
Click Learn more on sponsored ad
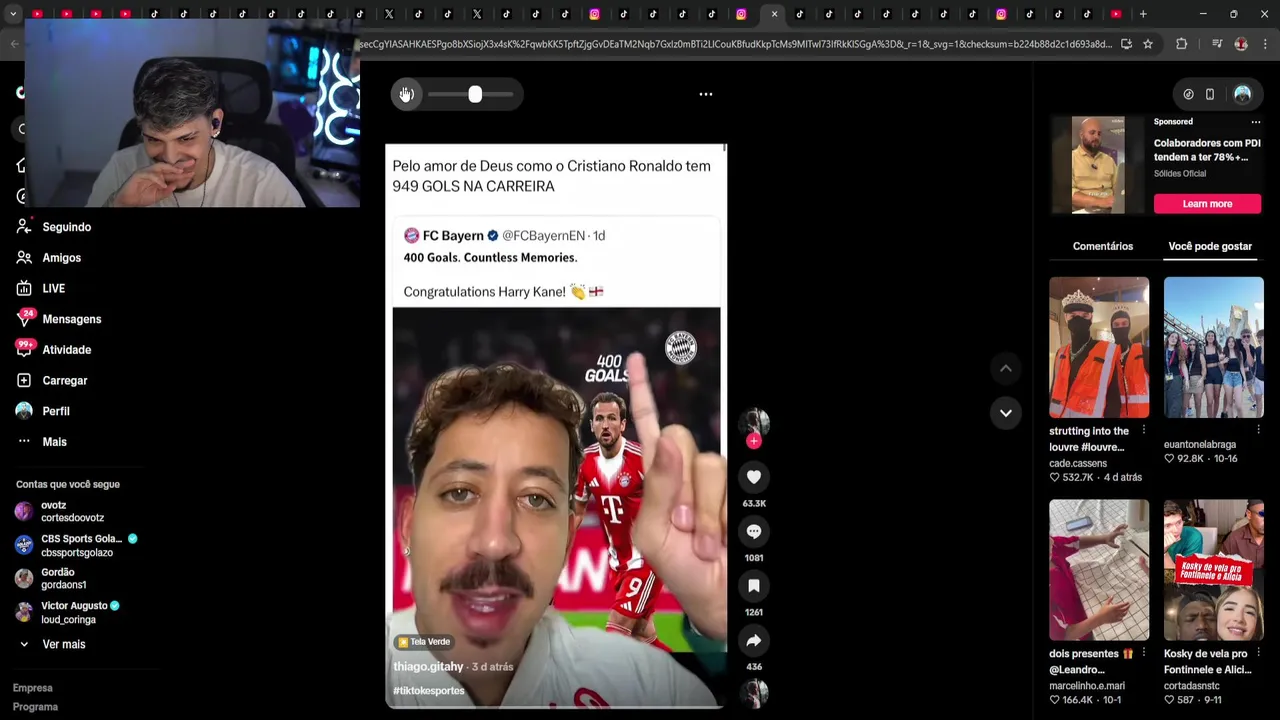click(x=1207, y=204)
